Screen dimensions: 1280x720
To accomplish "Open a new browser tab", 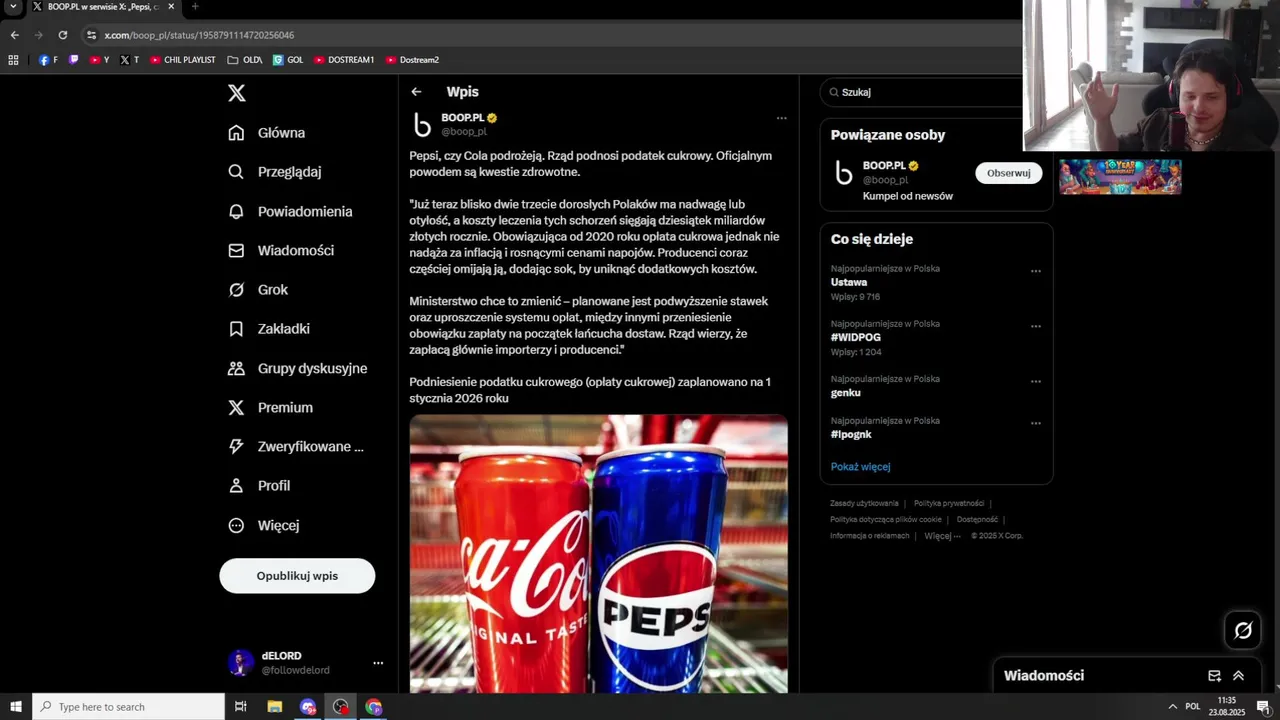I will (x=194, y=6).
